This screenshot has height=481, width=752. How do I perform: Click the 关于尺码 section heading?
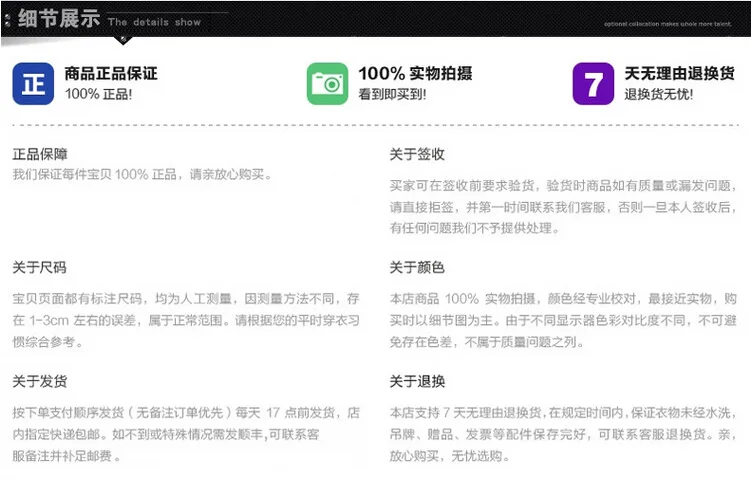tap(40, 268)
